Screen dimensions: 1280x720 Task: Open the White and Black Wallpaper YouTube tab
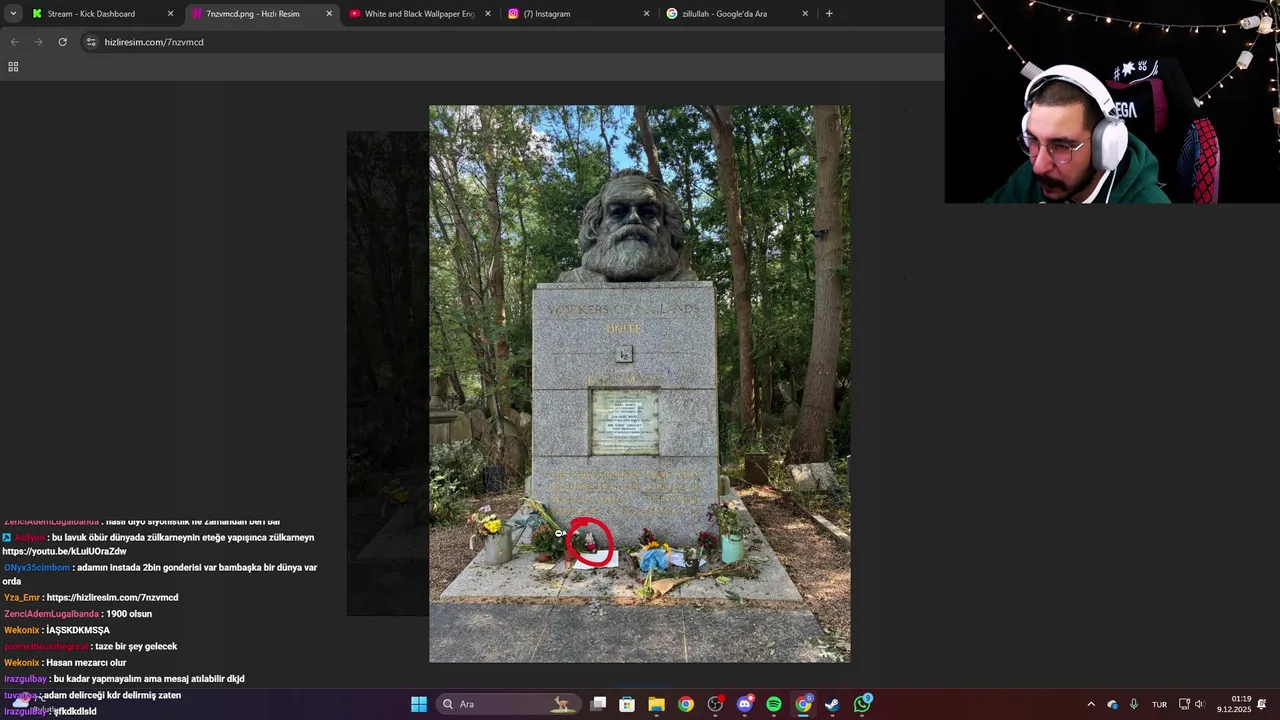tap(419, 14)
